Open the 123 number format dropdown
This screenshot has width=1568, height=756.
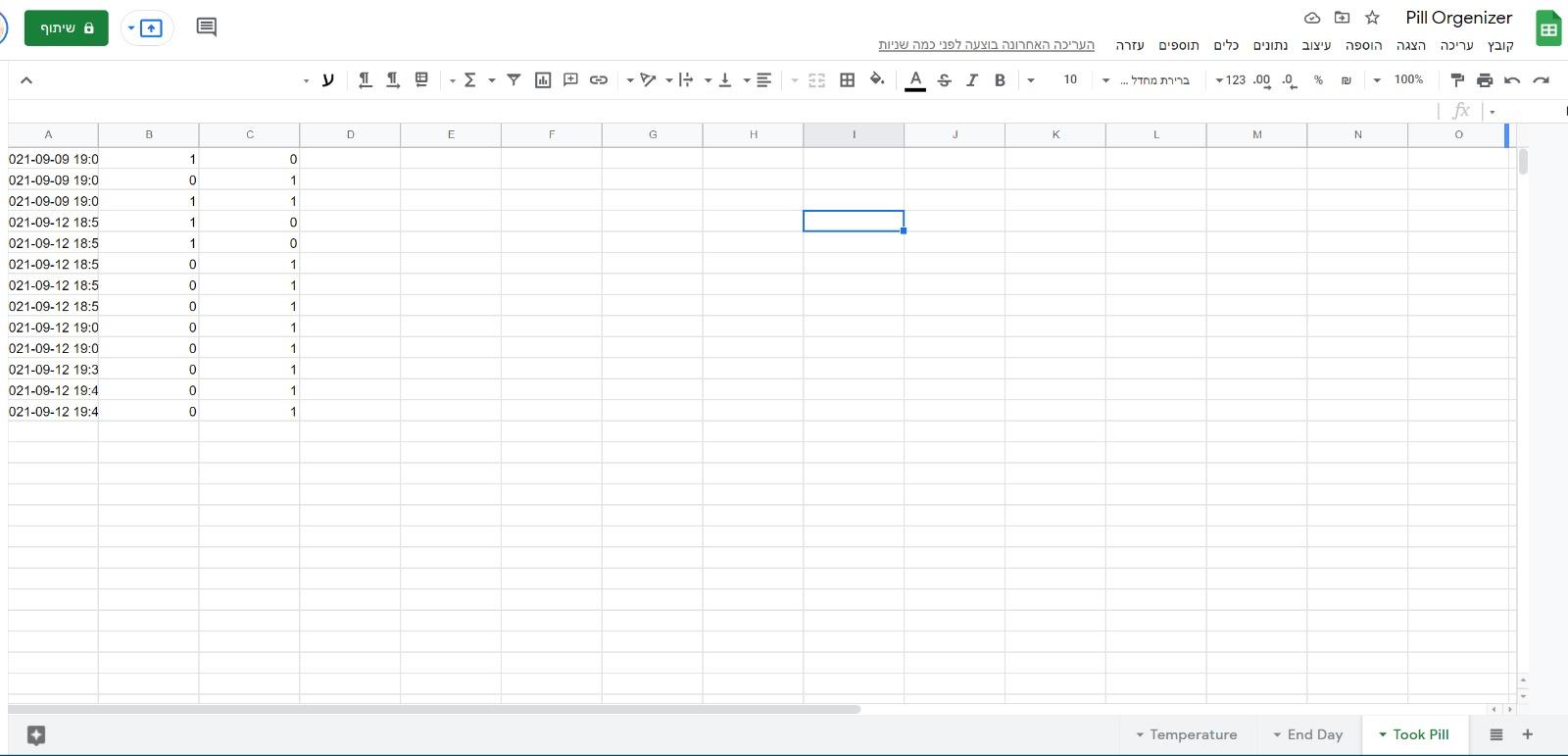(x=1231, y=80)
